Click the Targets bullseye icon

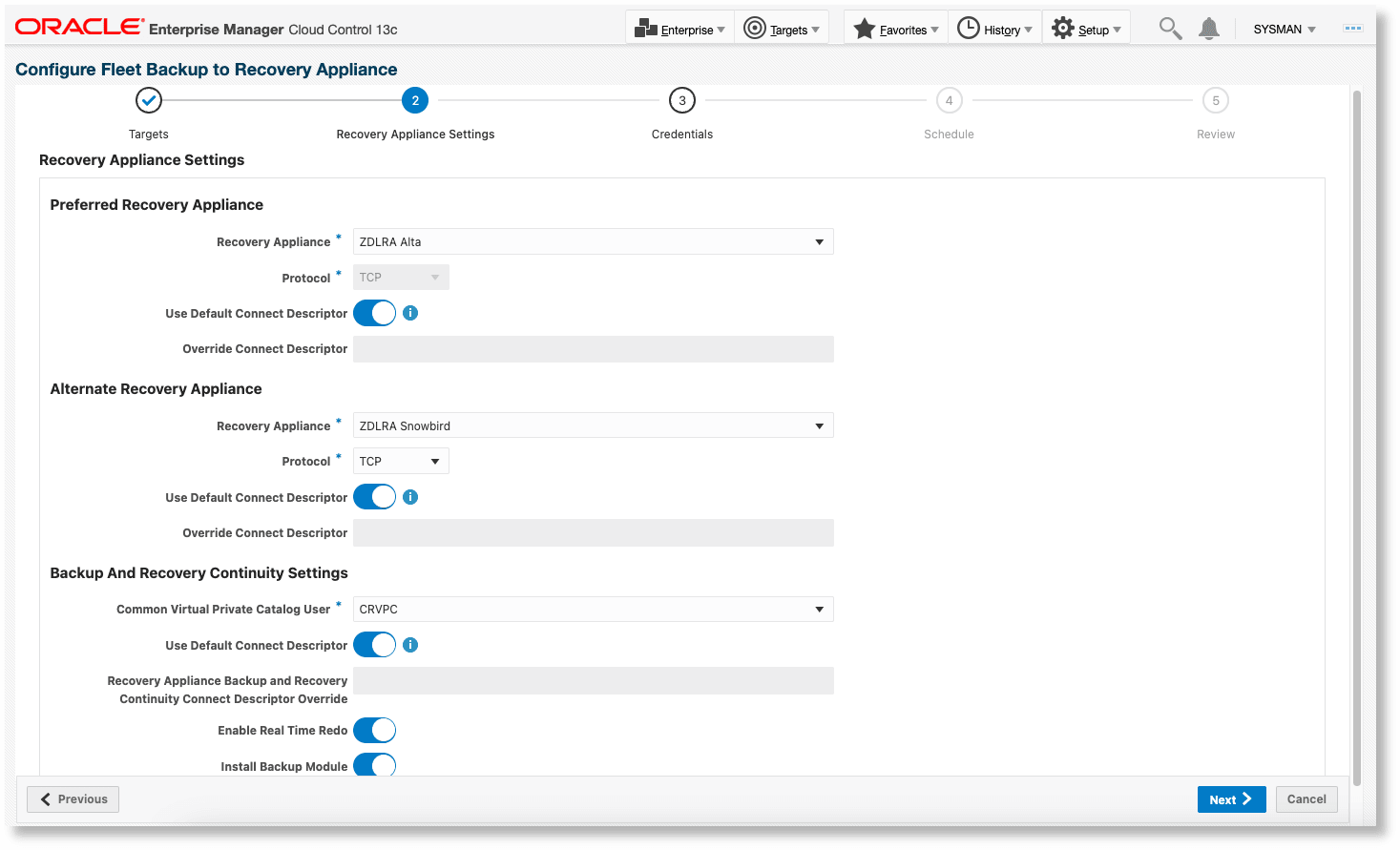[755, 27]
